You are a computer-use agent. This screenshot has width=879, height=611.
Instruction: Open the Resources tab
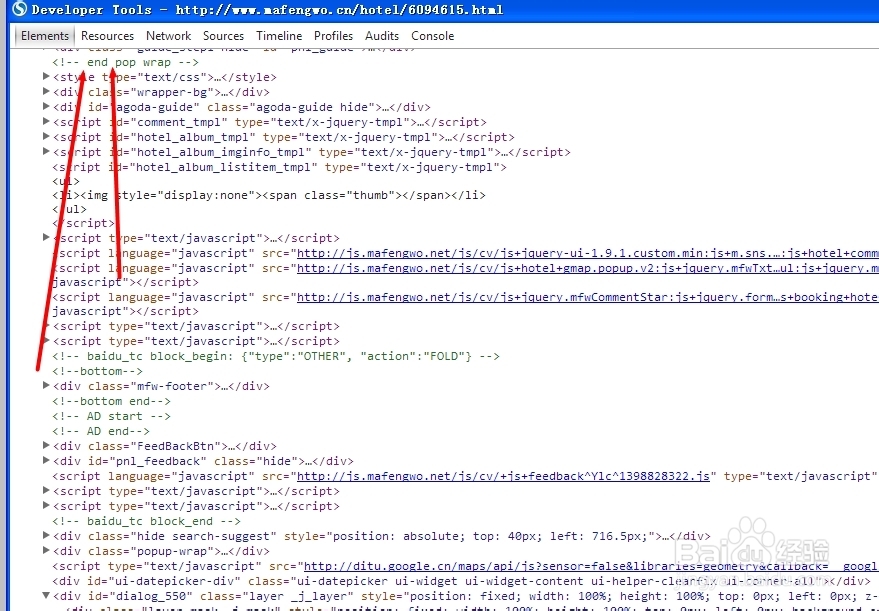107,36
